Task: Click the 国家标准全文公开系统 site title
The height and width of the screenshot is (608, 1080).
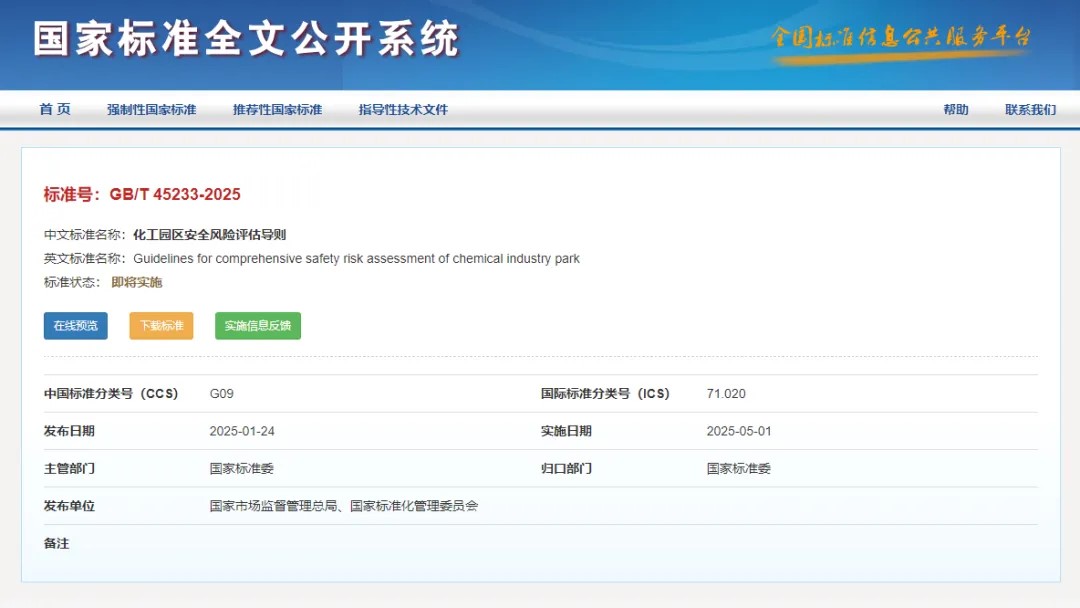Action: (x=246, y=39)
